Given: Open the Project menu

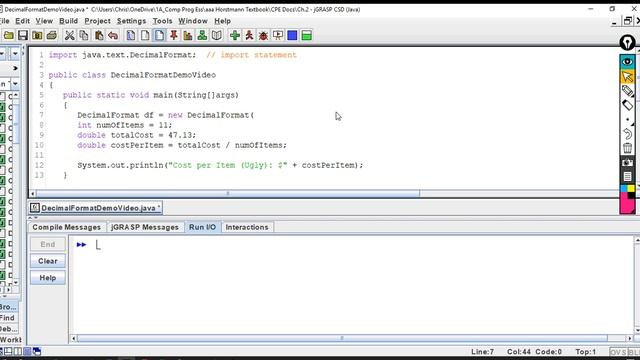Looking at the screenshot, I should tap(98, 21).
